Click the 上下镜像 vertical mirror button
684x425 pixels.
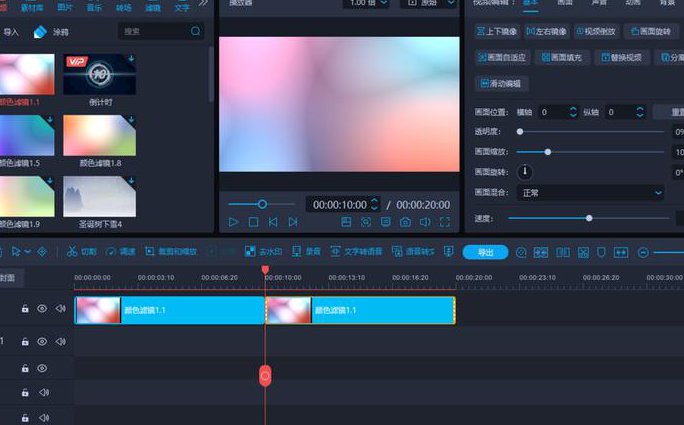click(497, 31)
